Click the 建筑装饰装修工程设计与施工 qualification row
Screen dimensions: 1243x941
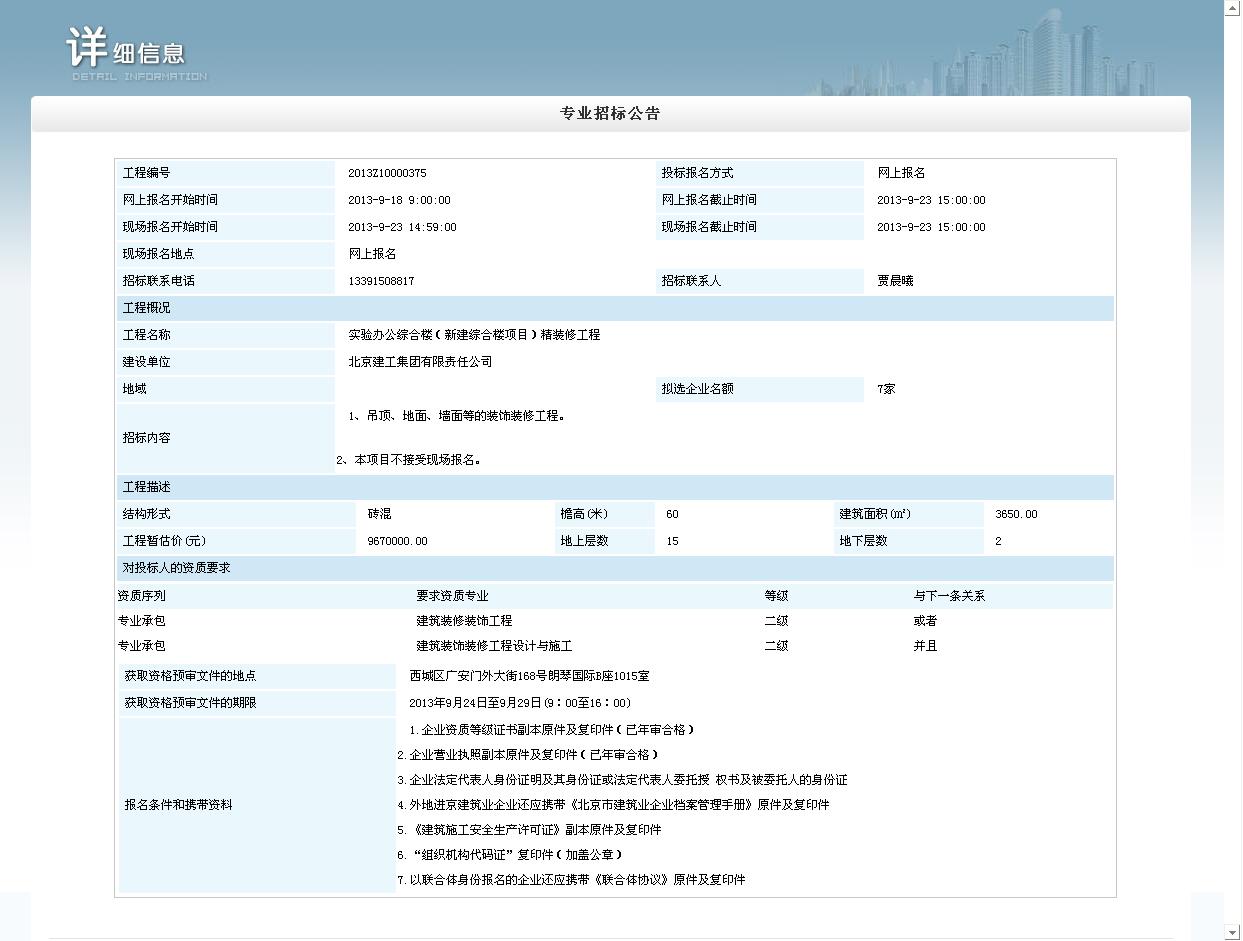494,646
